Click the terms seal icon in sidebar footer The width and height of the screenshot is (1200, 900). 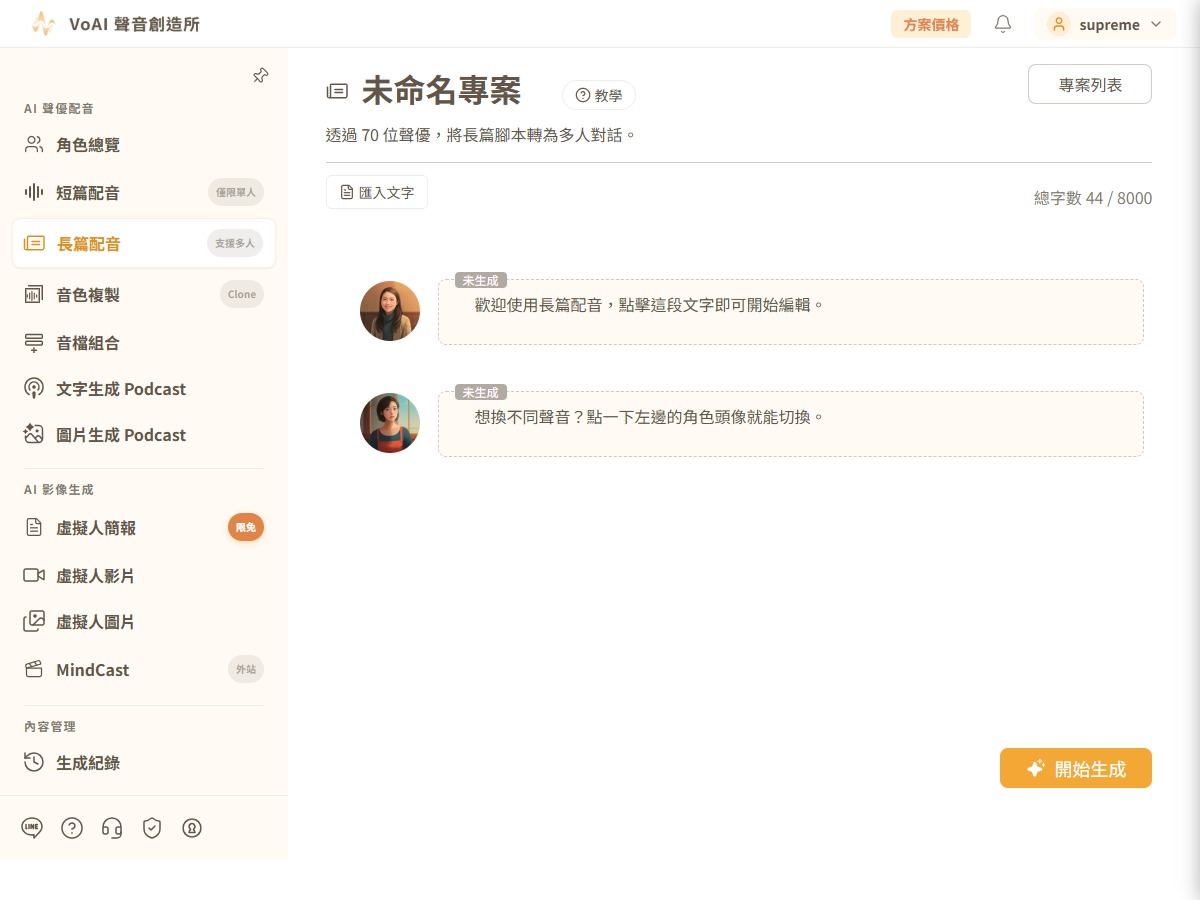tap(192, 828)
